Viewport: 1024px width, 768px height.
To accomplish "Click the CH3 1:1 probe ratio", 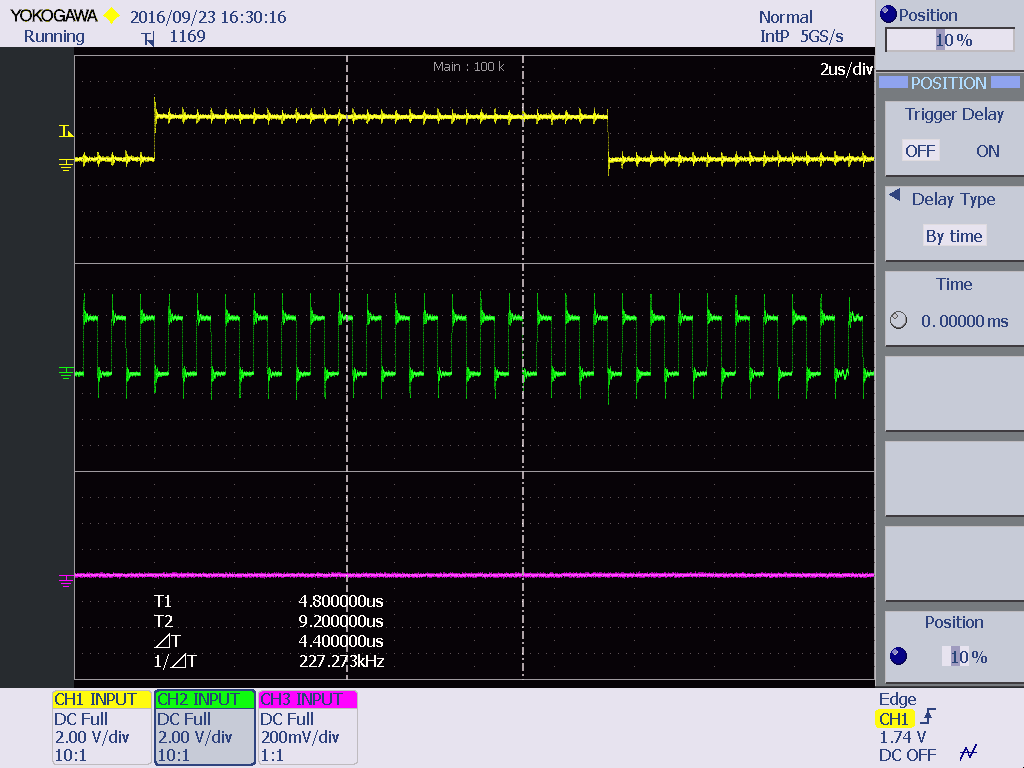I will (272, 756).
